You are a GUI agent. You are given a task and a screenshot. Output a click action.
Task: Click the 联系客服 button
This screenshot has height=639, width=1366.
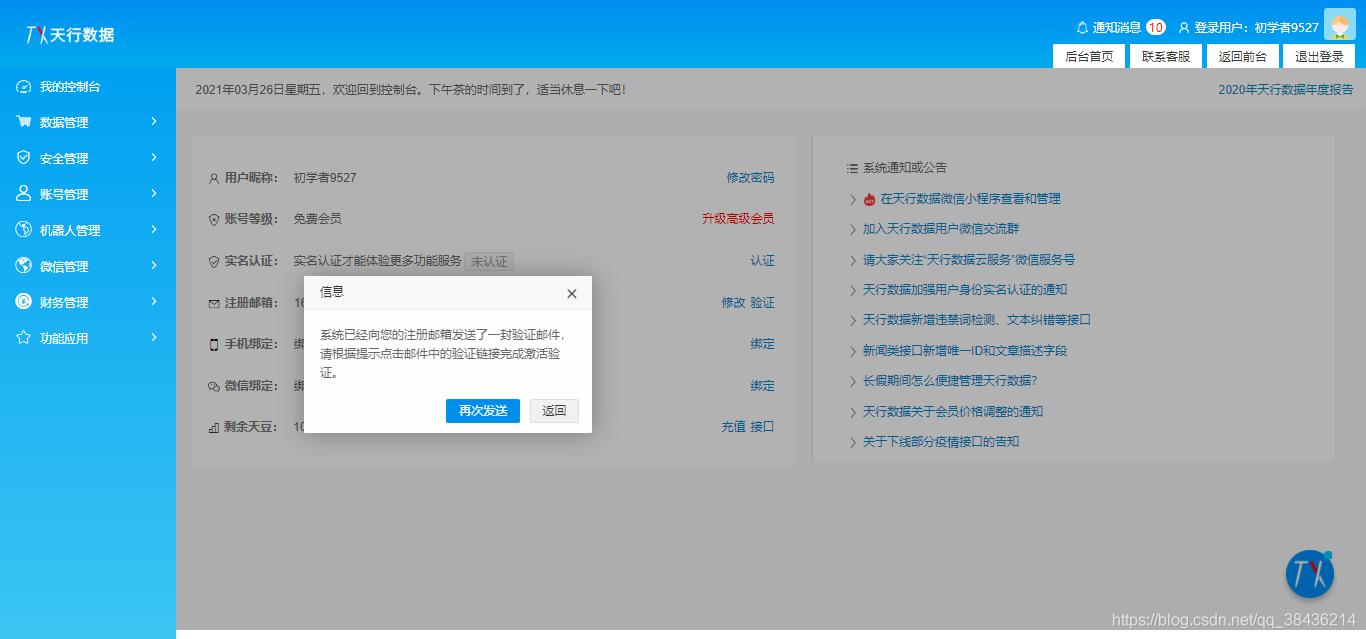(1166, 56)
